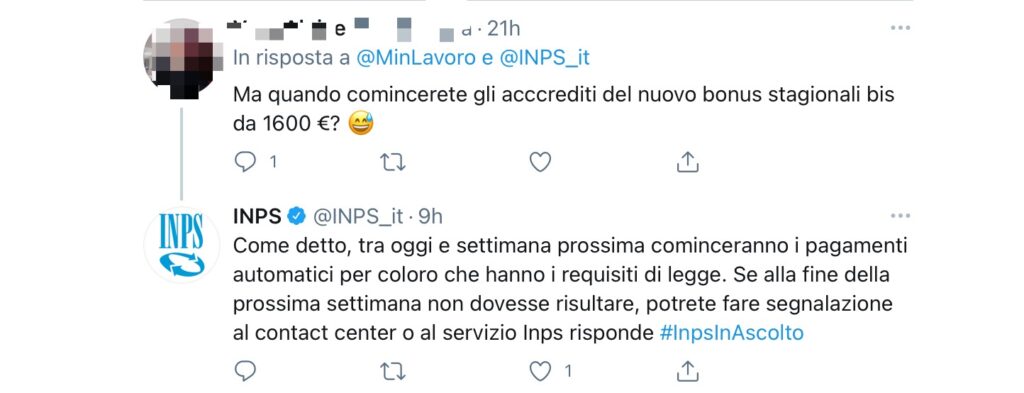Open the 9h timestamp of INPS tweet

click(431, 216)
